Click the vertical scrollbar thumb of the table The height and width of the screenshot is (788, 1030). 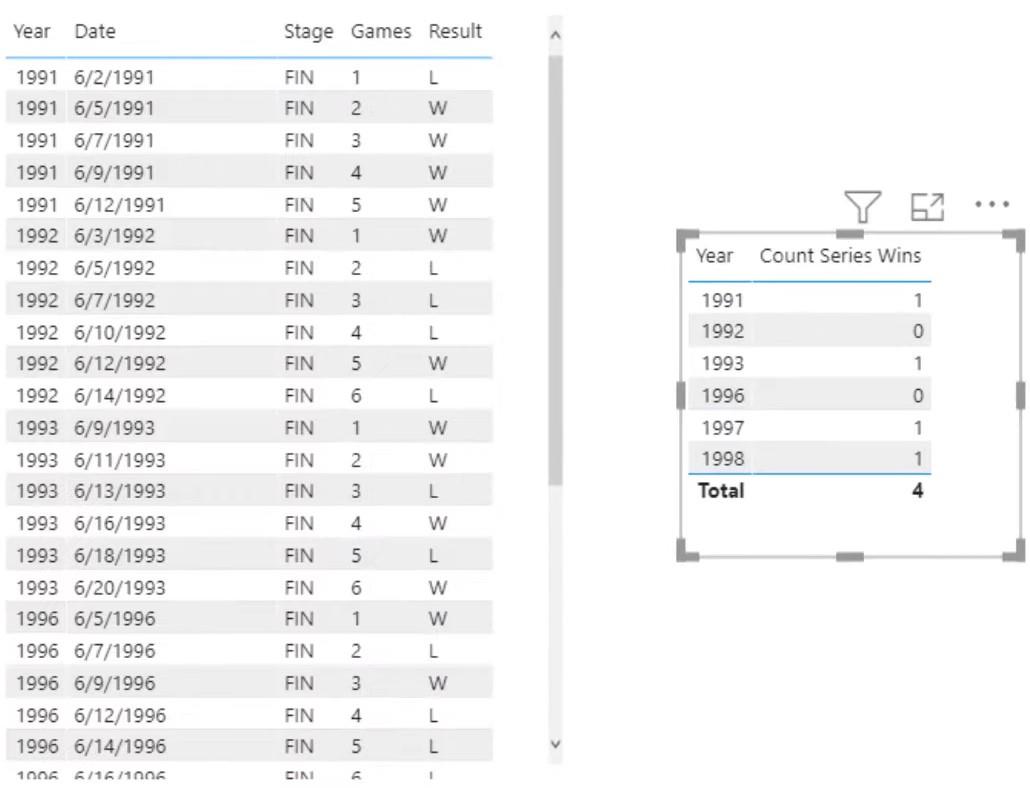(555, 271)
